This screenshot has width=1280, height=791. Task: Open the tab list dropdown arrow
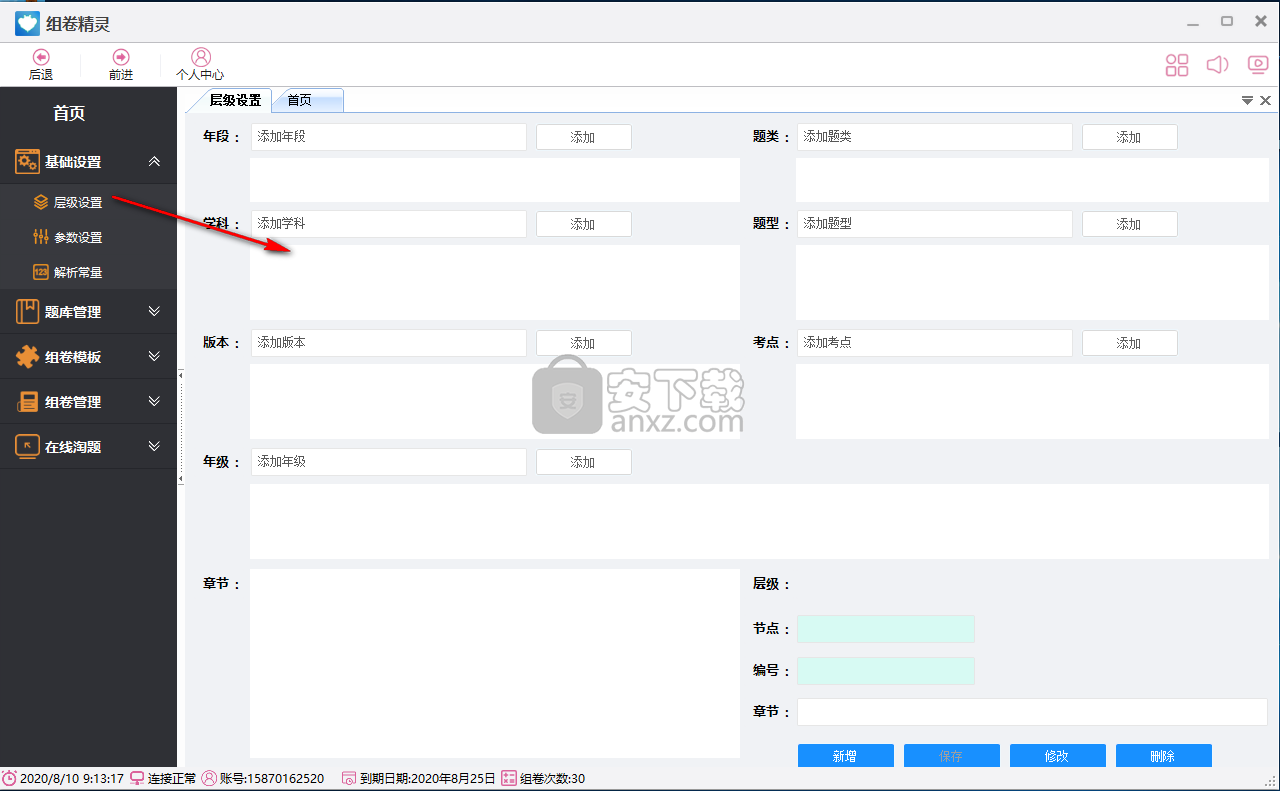tap(1248, 100)
